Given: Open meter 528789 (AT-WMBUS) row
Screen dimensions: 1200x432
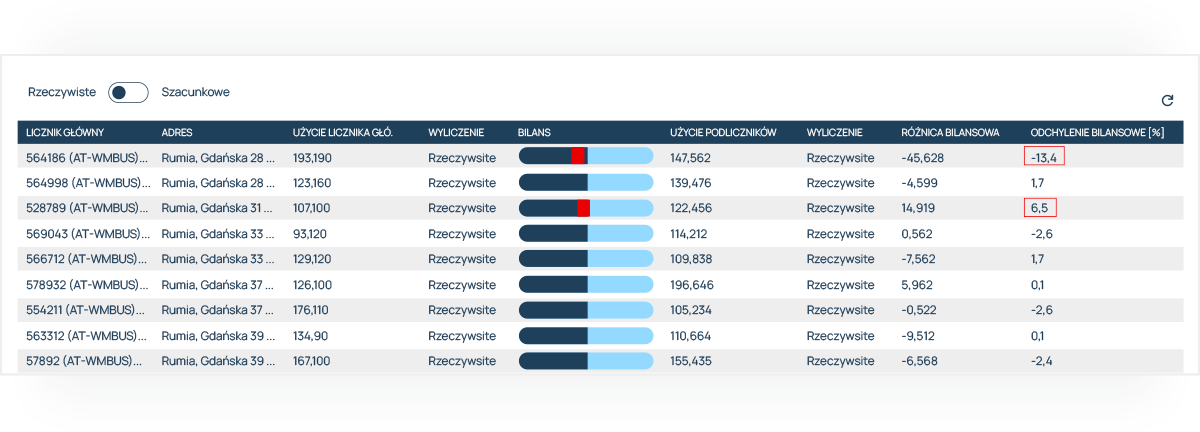Looking at the screenshot, I should pos(86,208).
